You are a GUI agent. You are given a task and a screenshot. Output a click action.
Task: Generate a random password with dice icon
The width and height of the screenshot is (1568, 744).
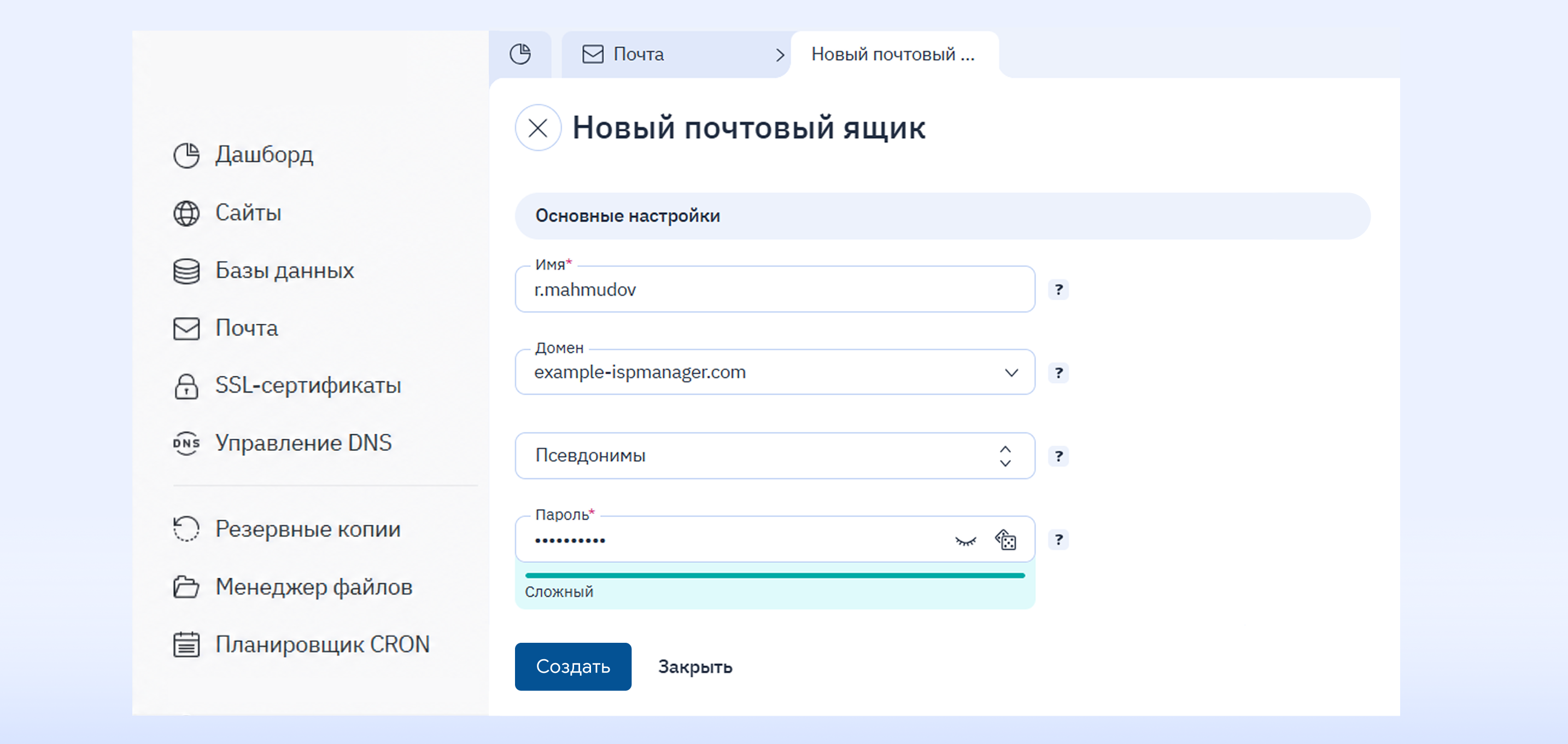[x=1005, y=539]
